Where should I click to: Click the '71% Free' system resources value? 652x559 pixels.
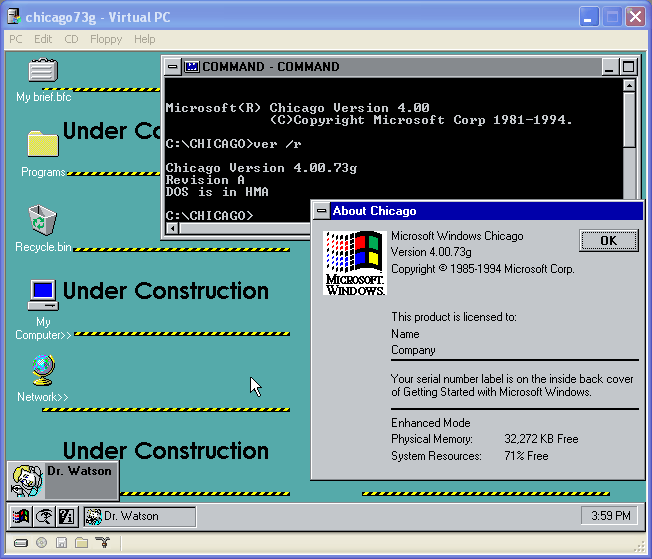tap(526, 456)
